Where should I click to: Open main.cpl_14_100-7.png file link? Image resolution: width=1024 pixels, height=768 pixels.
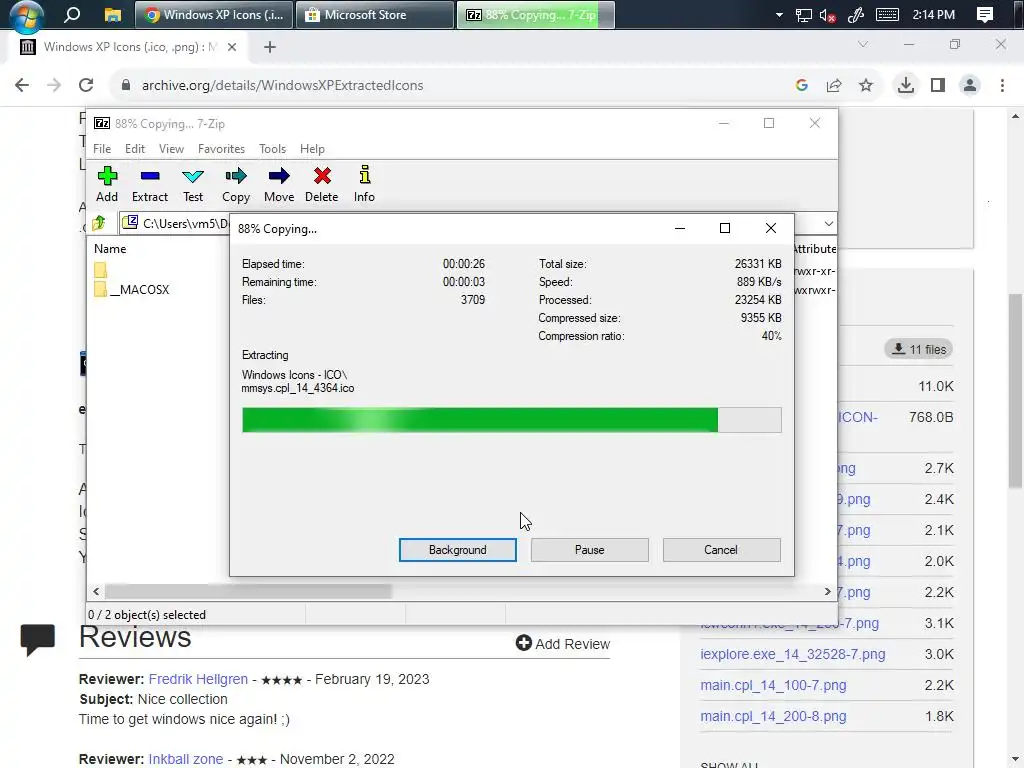(x=773, y=685)
